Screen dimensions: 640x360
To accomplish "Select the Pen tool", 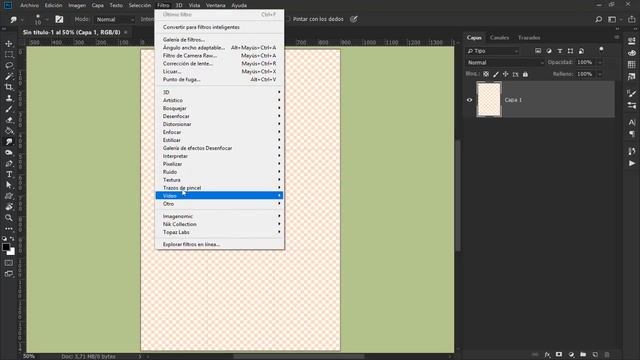I will pos(9,163).
